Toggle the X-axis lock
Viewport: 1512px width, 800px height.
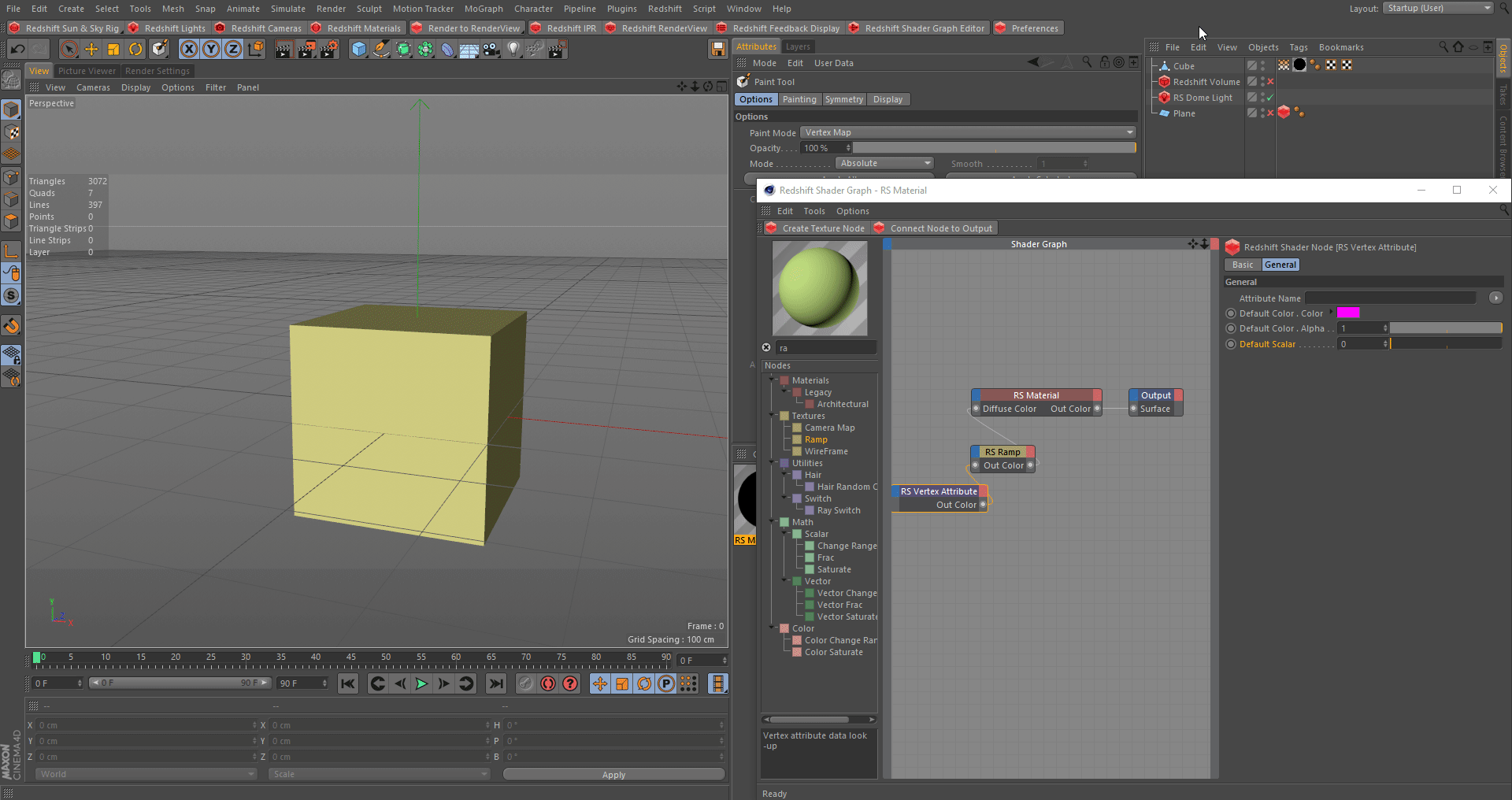pyautogui.click(x=189, y=50)
